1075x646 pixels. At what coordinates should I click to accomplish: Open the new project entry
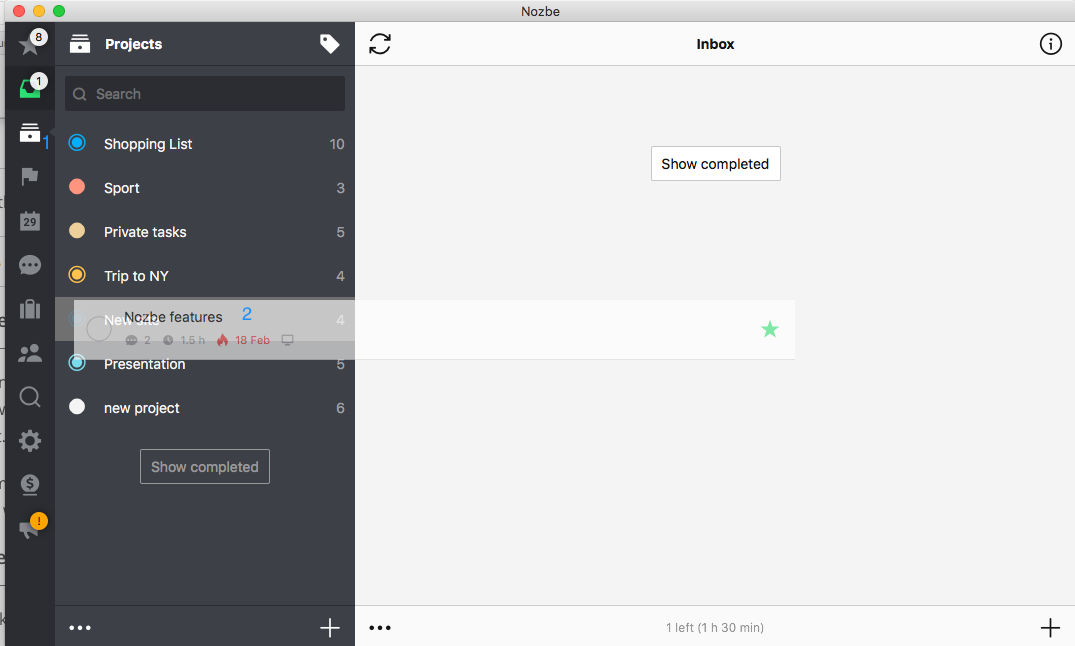tap(205, 408)
